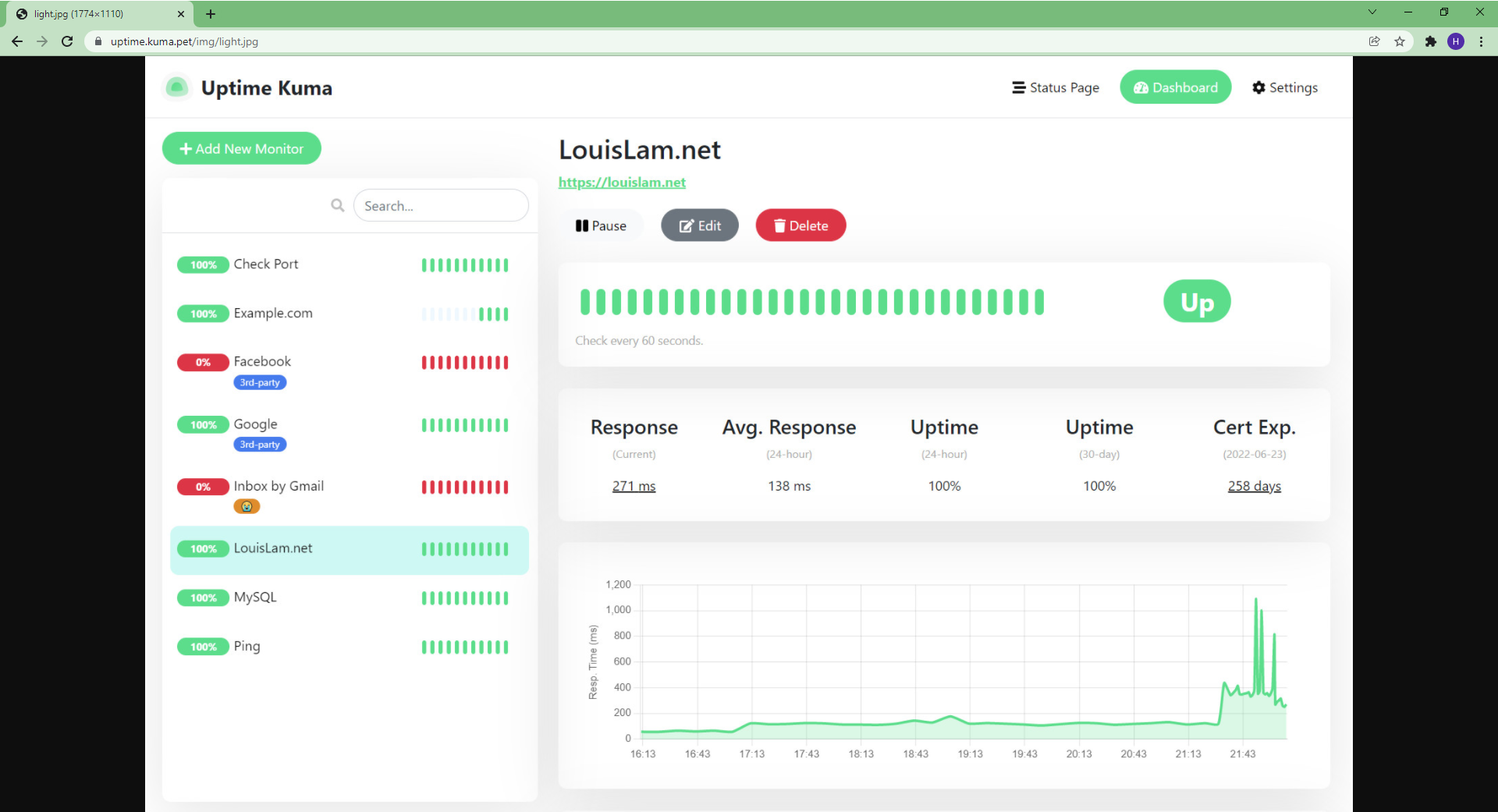Click the search magnifier icon
This screenshot has height=812, width=1498.
(337, 205)
